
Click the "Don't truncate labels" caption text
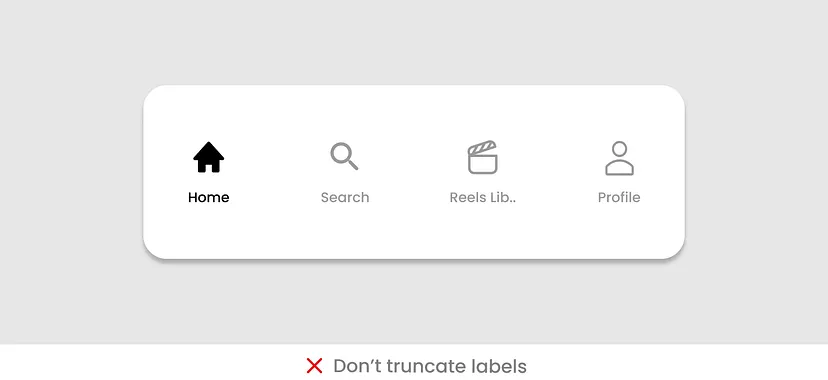coord(430,366)
